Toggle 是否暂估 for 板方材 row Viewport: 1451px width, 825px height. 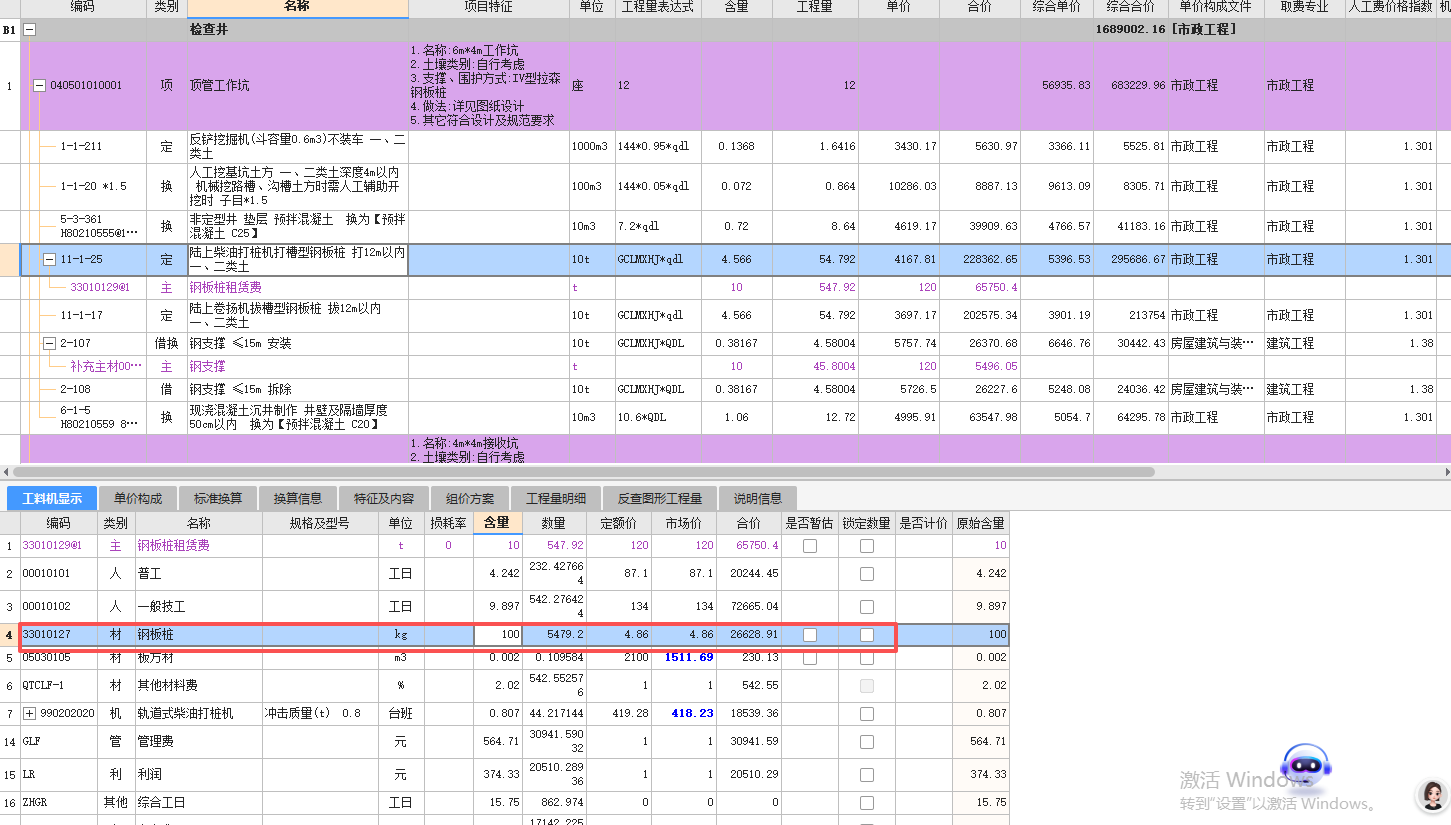tap(810, 658)
